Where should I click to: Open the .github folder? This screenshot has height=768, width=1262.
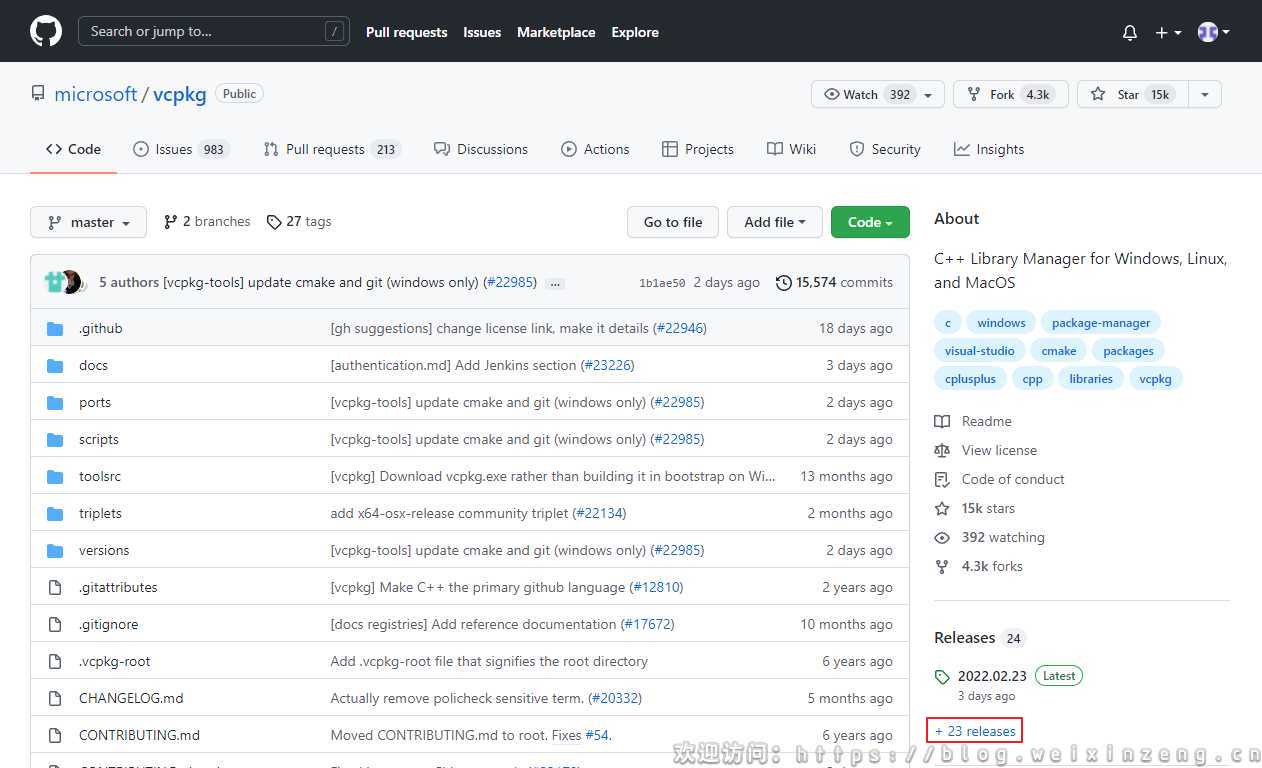pos(101,328)
